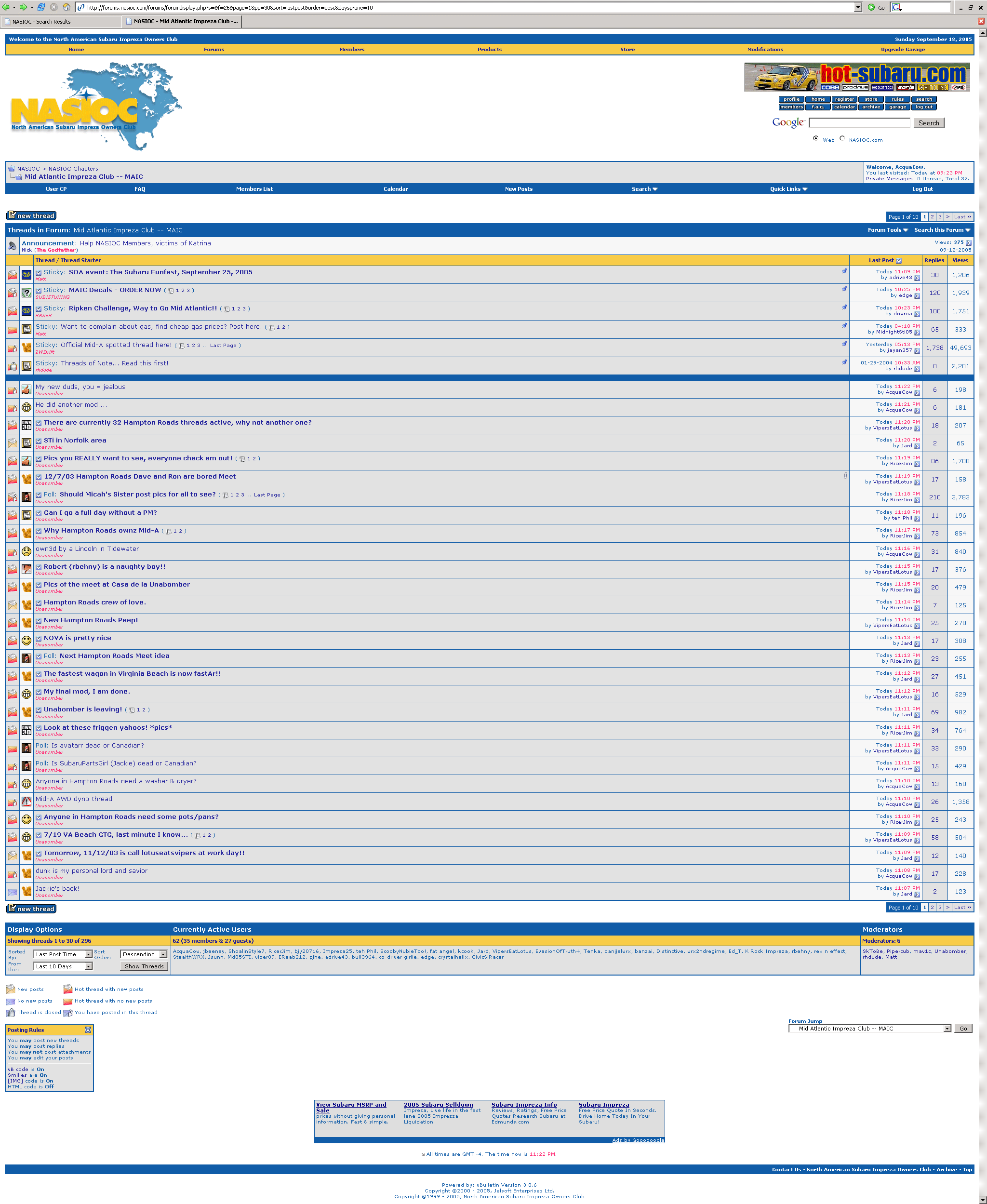Open the Google search engine selector icon

[897, 7]
